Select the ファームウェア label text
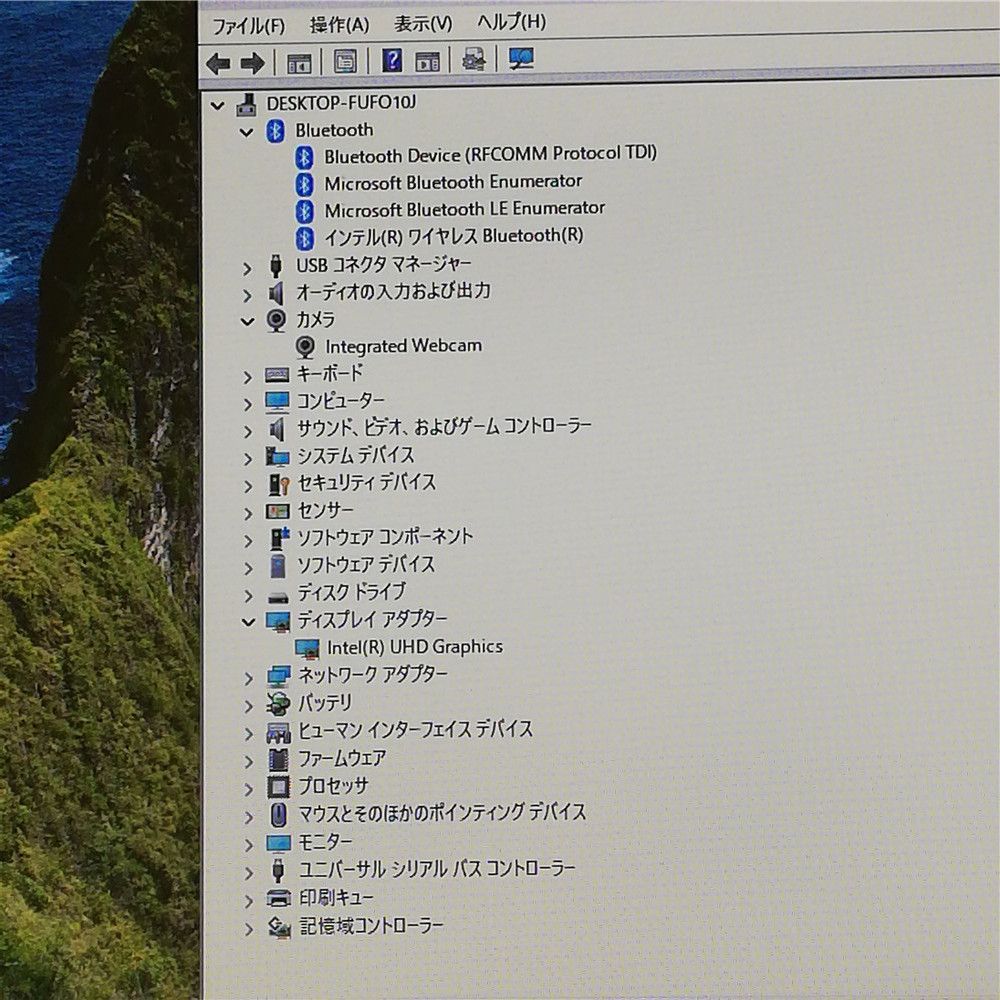Viewport: 1000px width, 1000px height. pos(342,758)
